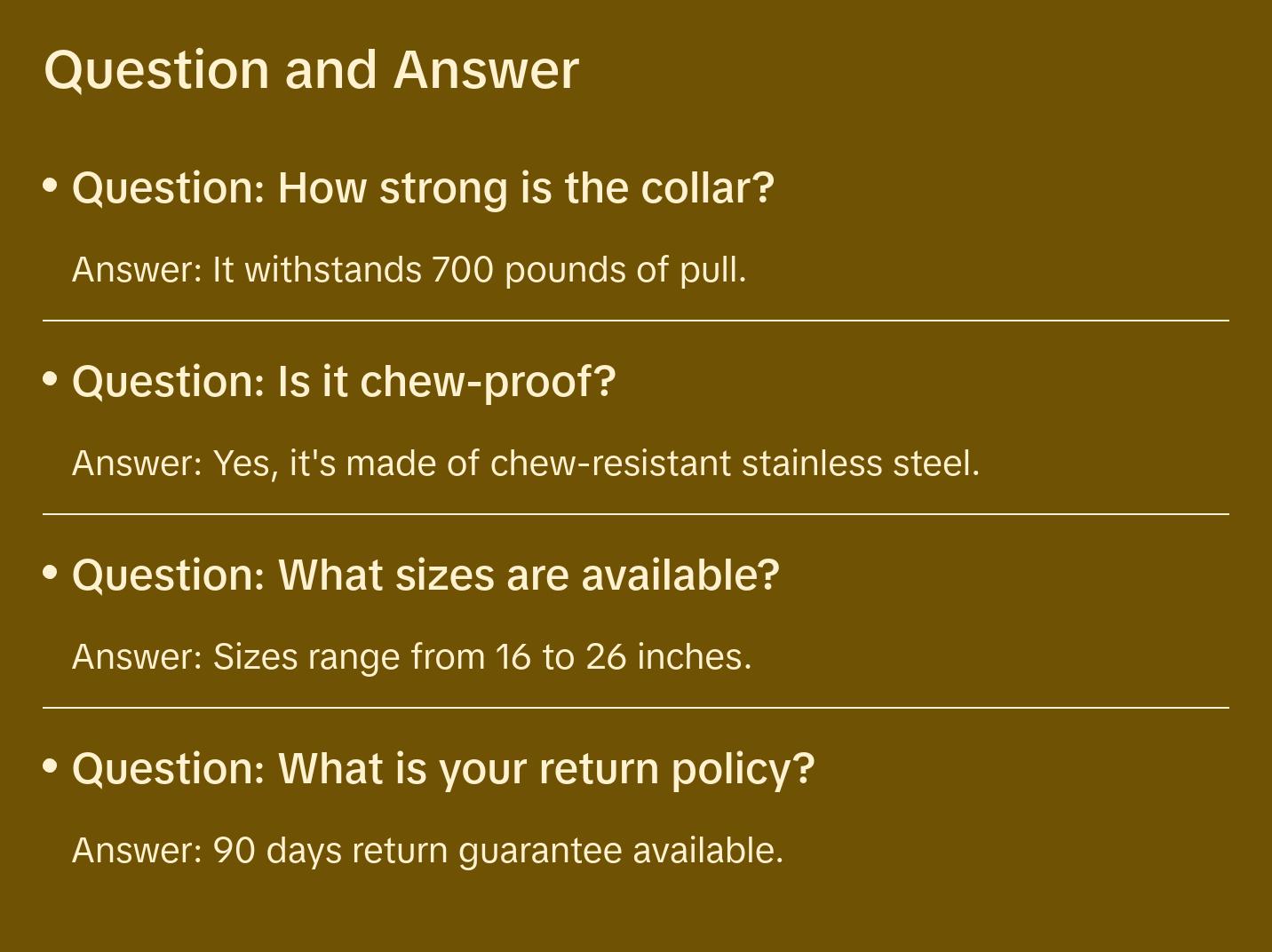Click the "chew-resistant stainless steel" text
Viewport: 1272px width, 952px height.
(x=734, y=464)
